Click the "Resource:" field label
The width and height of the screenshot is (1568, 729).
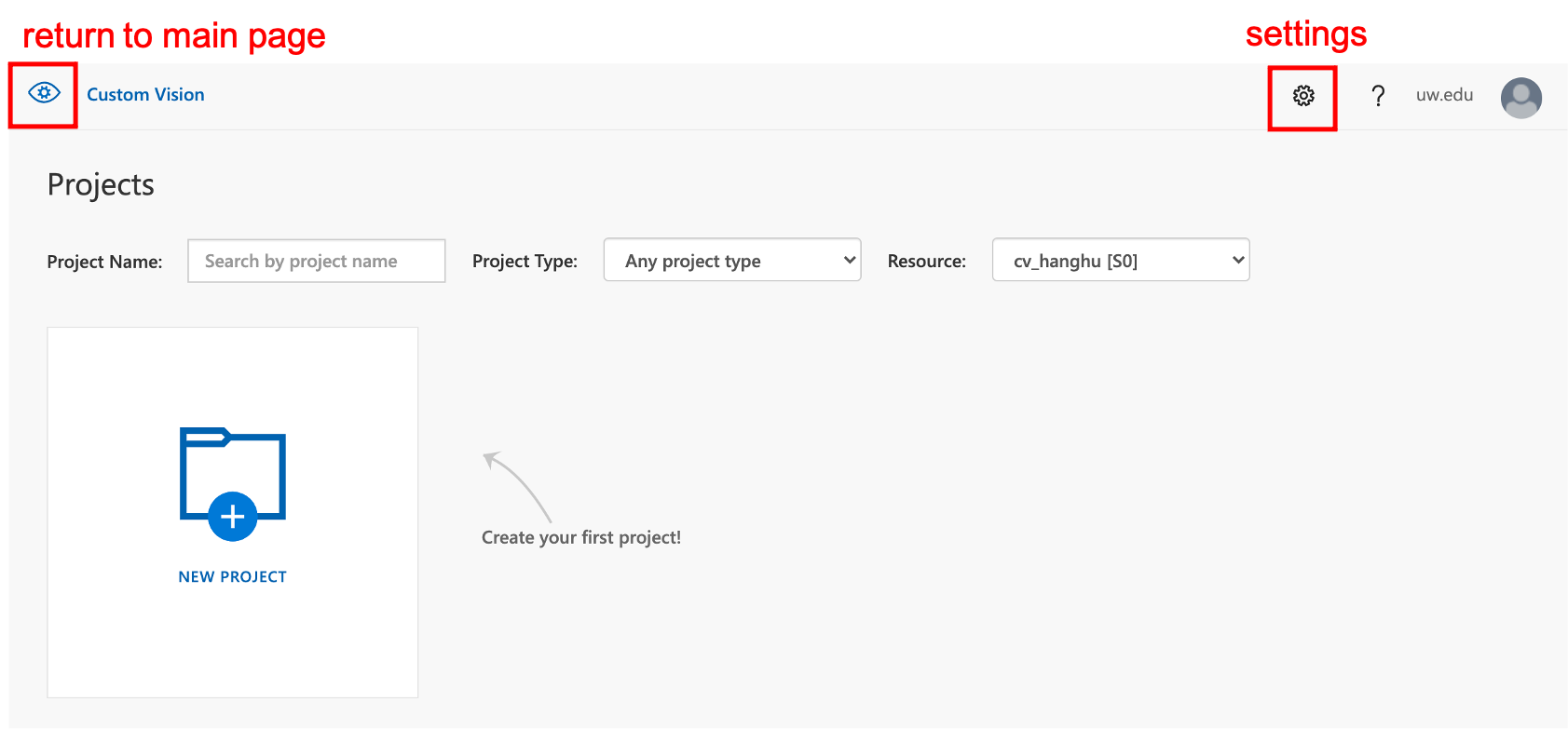pyautogui.click(x=926, y=262)
